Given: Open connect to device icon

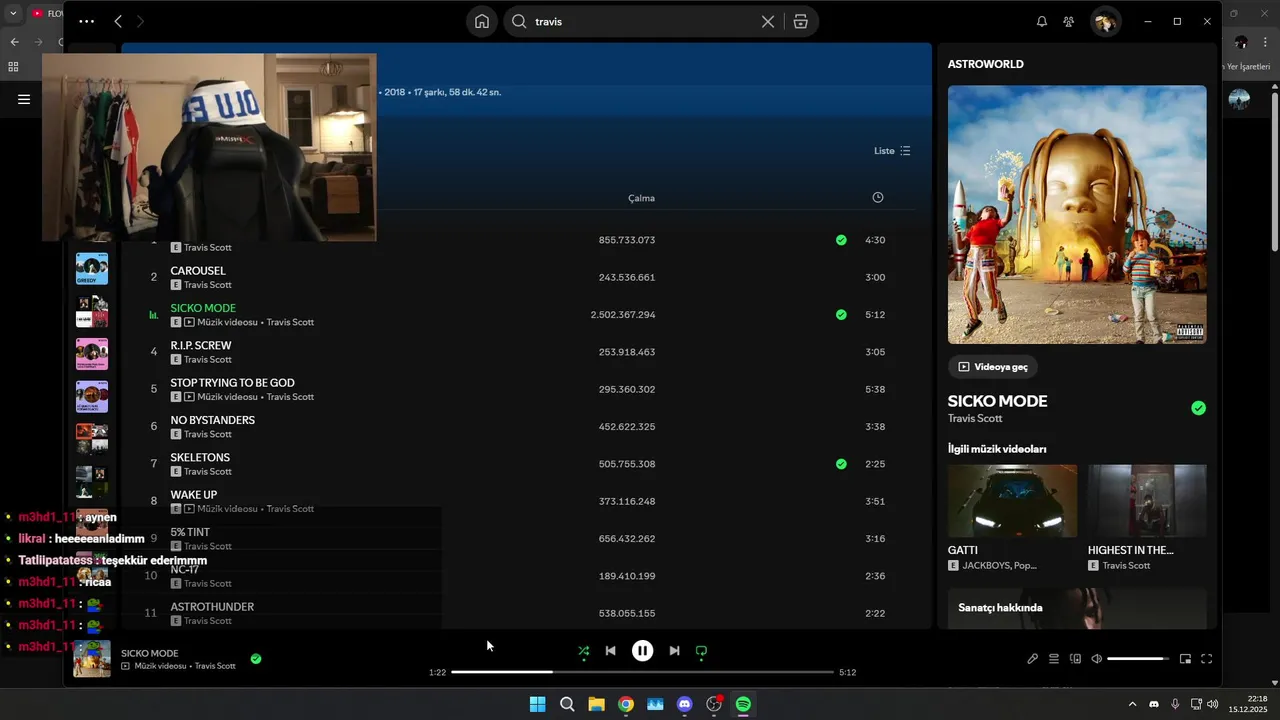Looking at the screenshot, I should click(x=1076, y=659).
